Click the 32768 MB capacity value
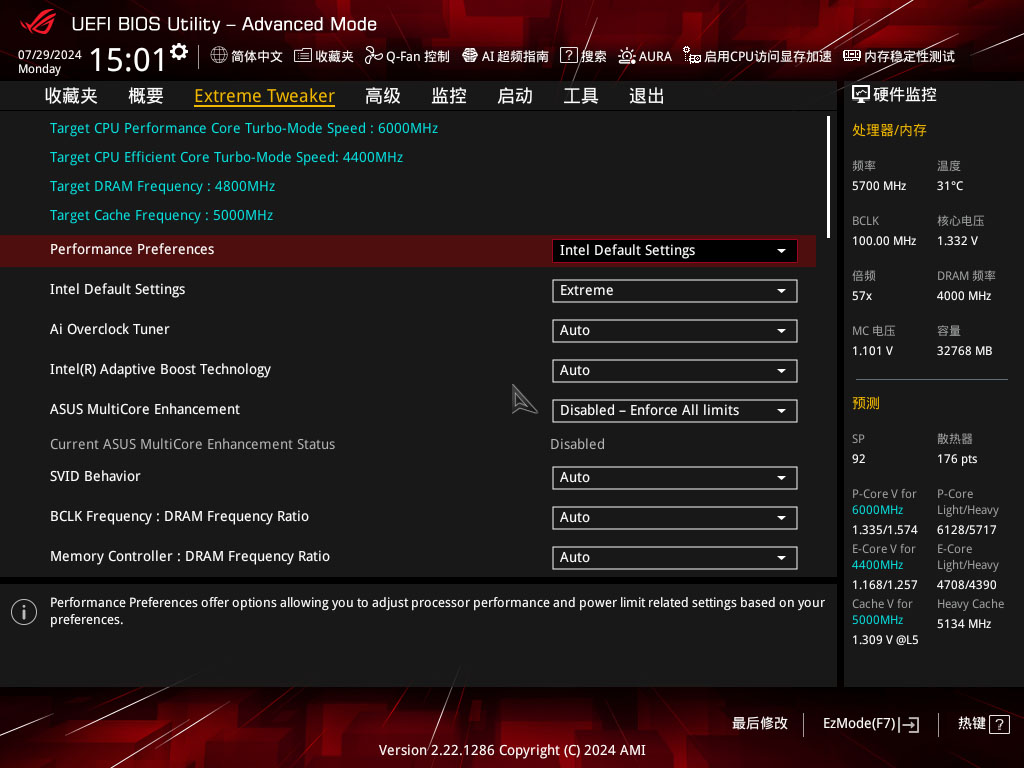 click(x=965, y=351)
